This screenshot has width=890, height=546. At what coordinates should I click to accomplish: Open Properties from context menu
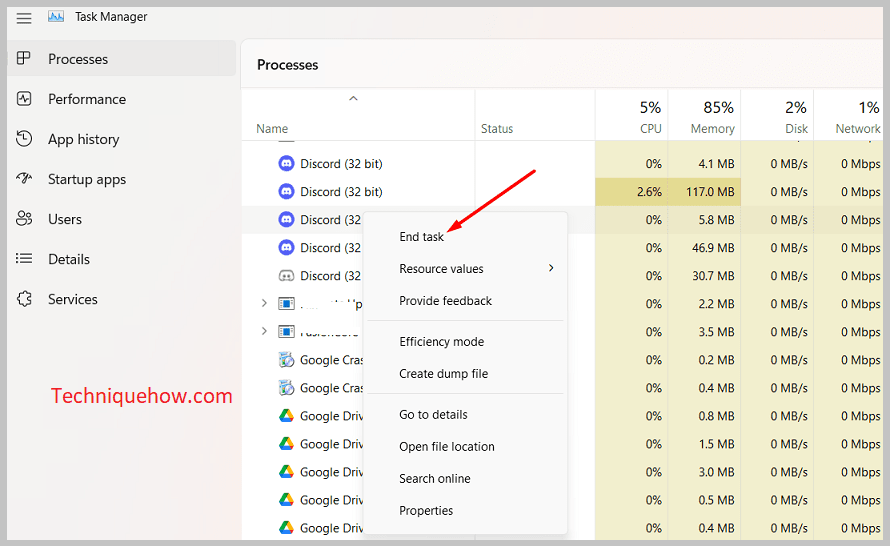click(426, 510)
